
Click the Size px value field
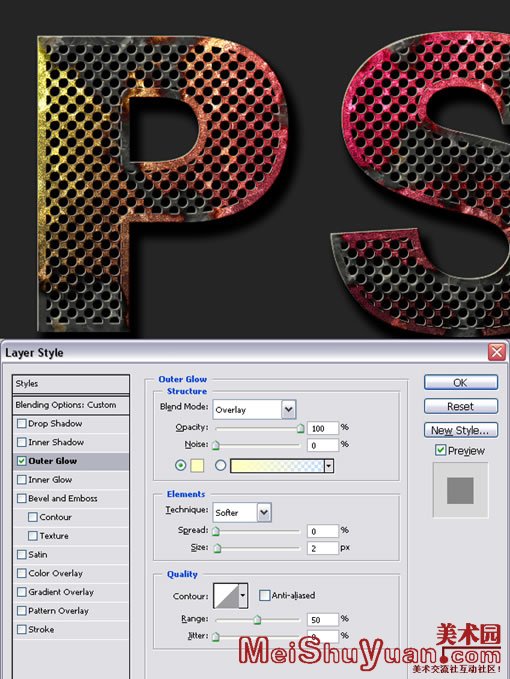pyautogui.click(x=323, y=548)
